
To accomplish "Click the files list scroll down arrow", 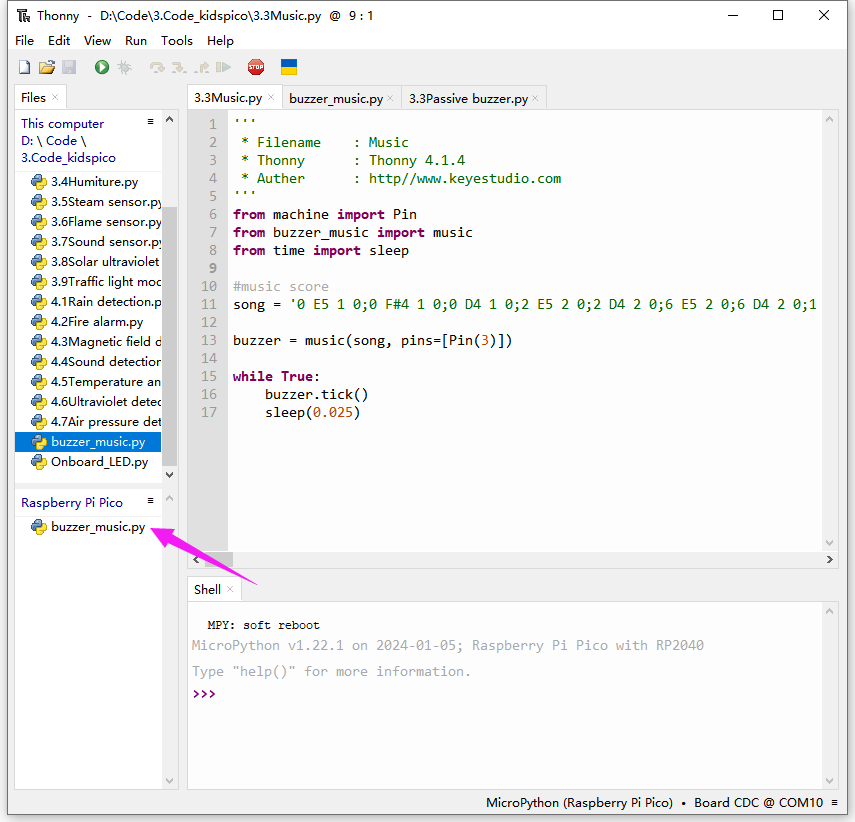I will click(x=170, y=475).
